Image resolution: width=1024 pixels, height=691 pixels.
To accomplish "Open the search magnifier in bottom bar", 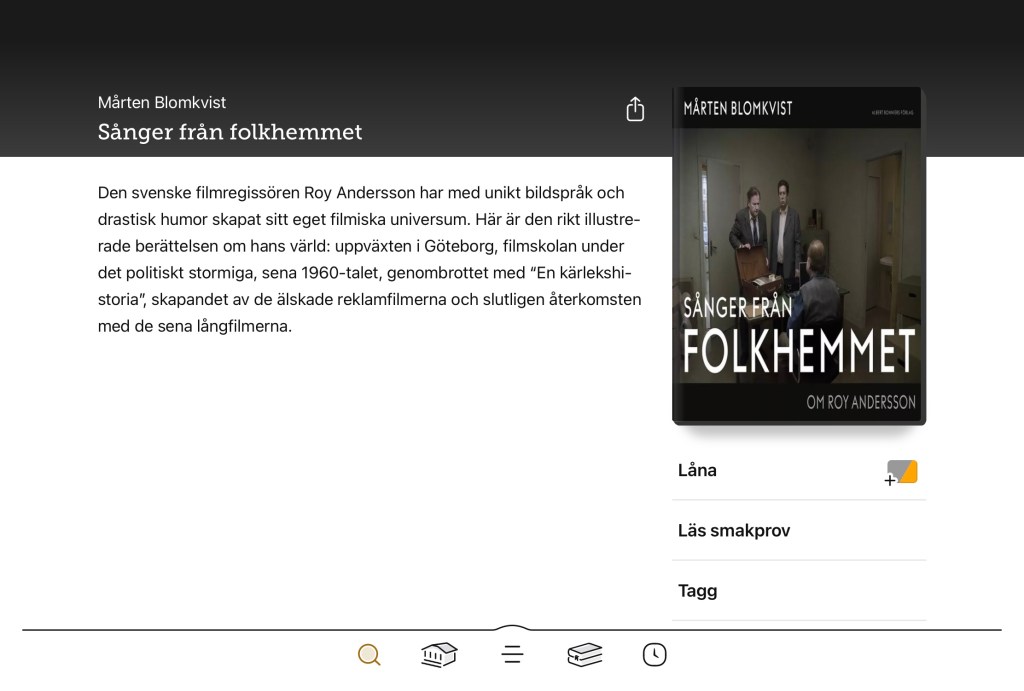I will click(x=369, y=655).
